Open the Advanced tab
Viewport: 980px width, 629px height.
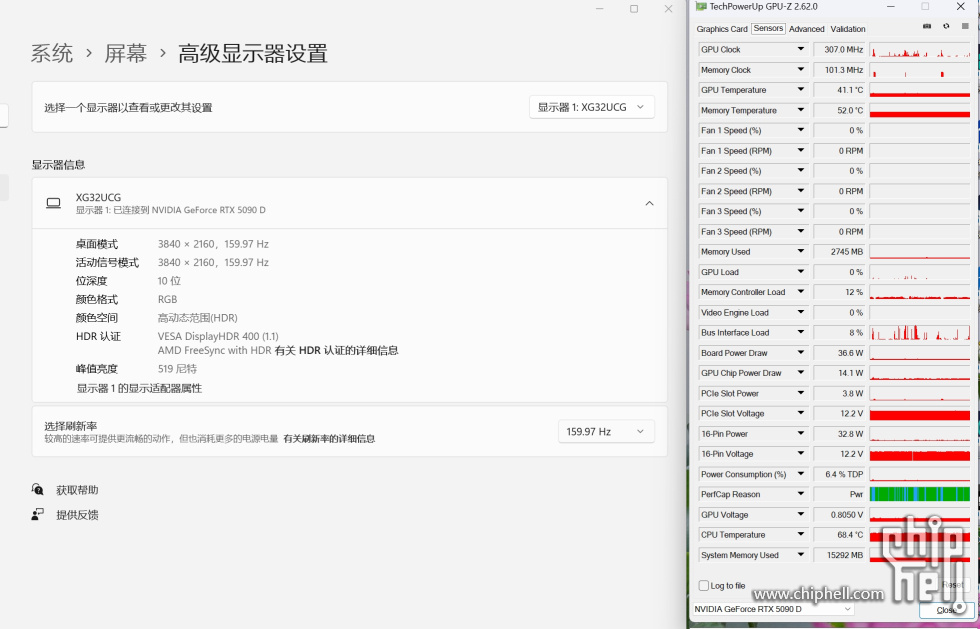tap(806, 29)
